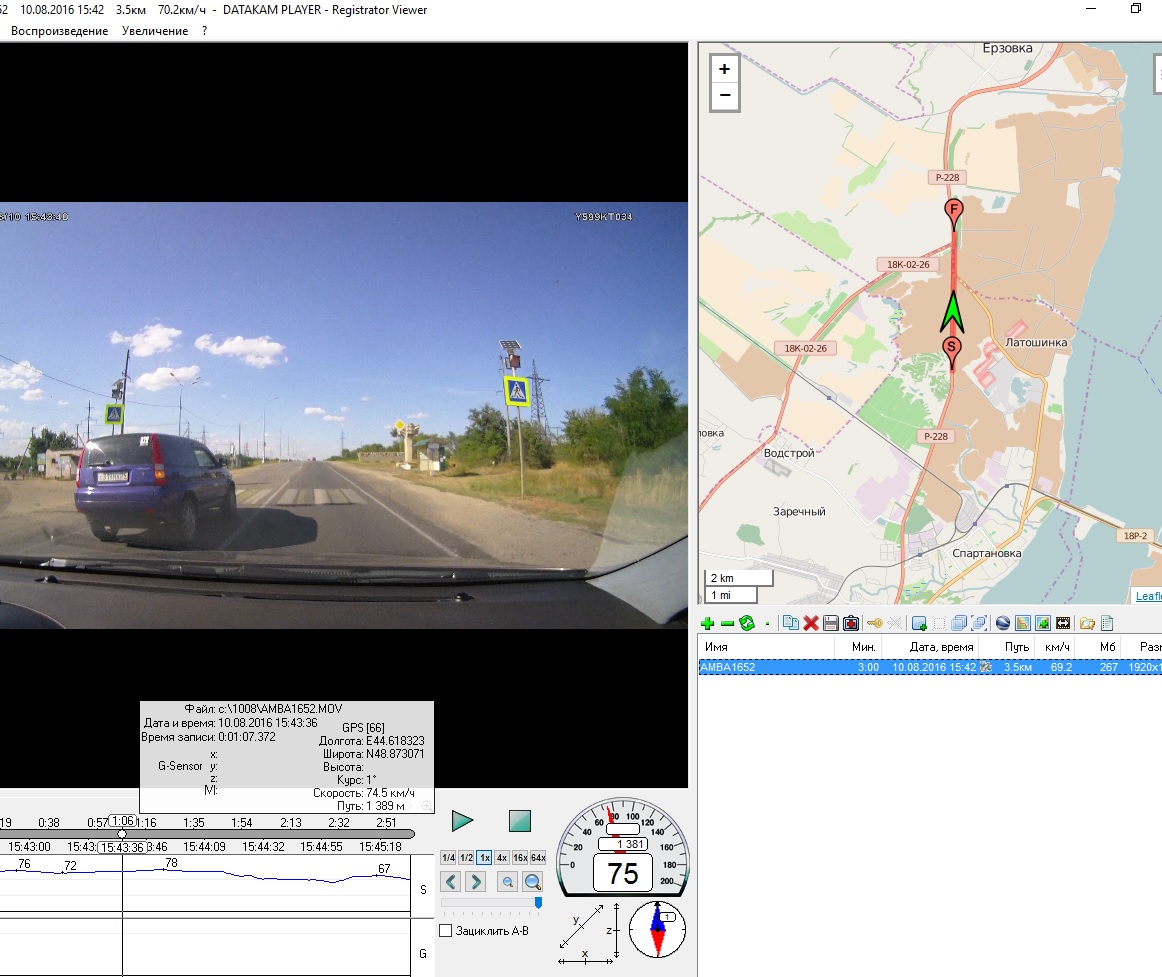Set playback speed to 4x

(502, 858)
